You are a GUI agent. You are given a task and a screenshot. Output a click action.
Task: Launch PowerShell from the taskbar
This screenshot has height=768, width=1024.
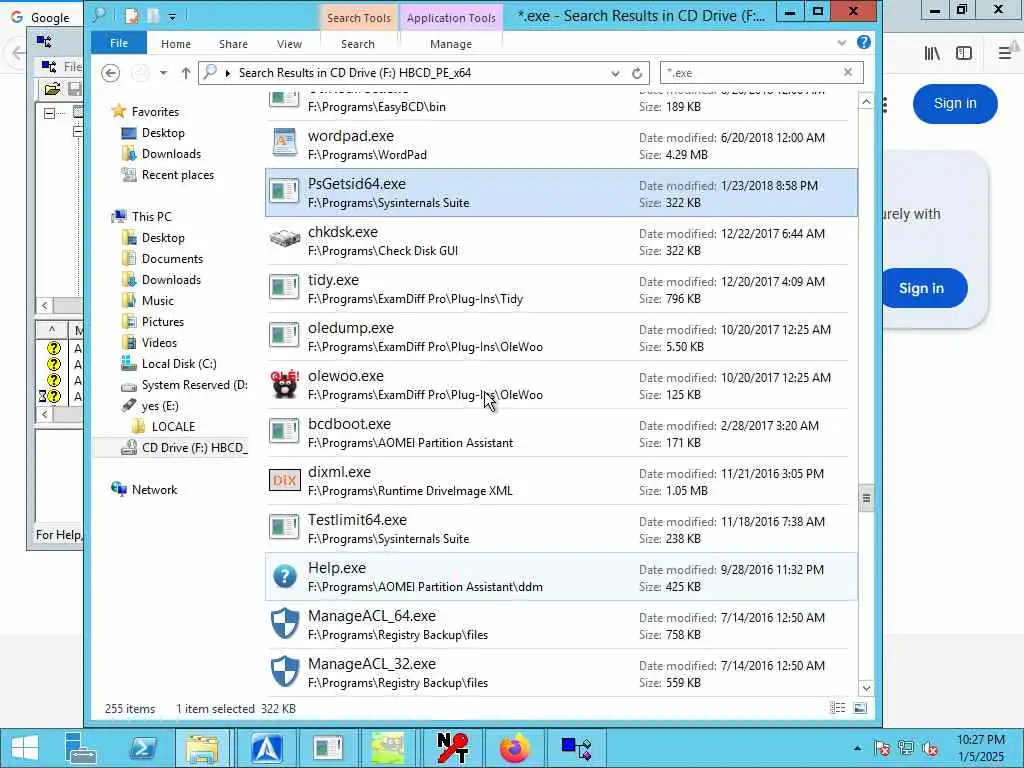[x=142, y=748]
